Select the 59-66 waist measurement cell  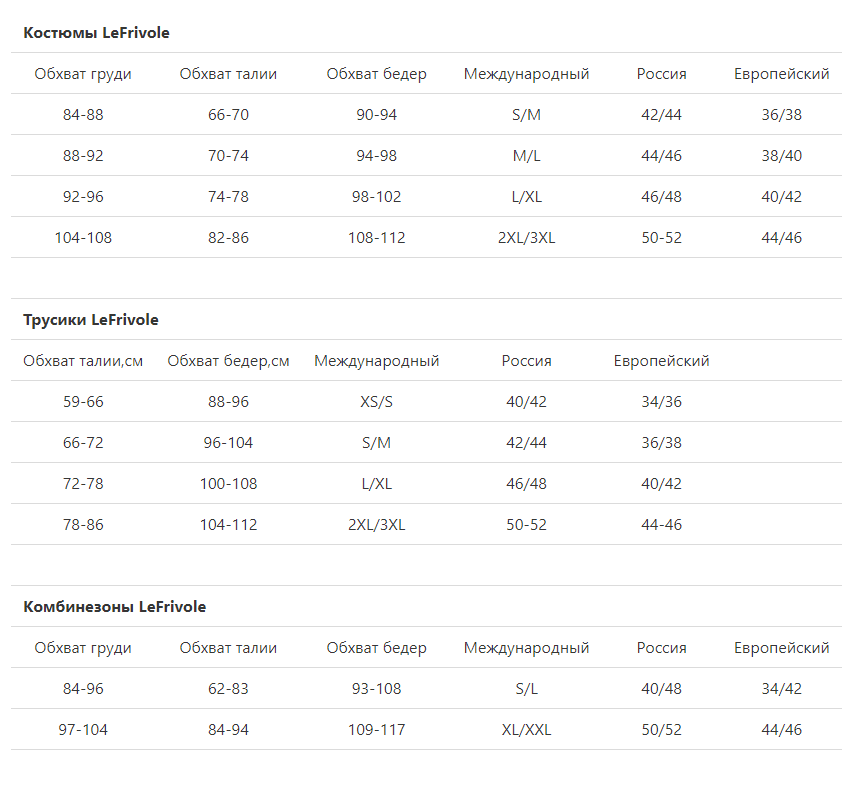coord(83,402)
